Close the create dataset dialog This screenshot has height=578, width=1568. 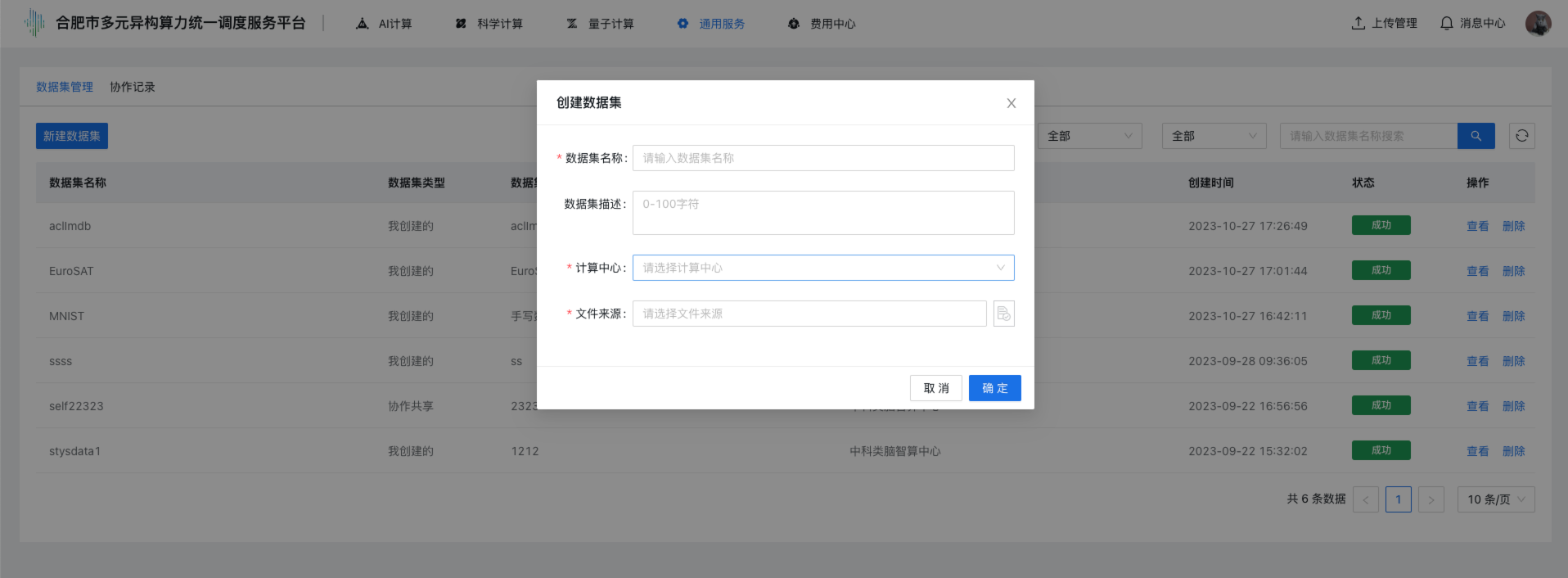point(1011,103)
